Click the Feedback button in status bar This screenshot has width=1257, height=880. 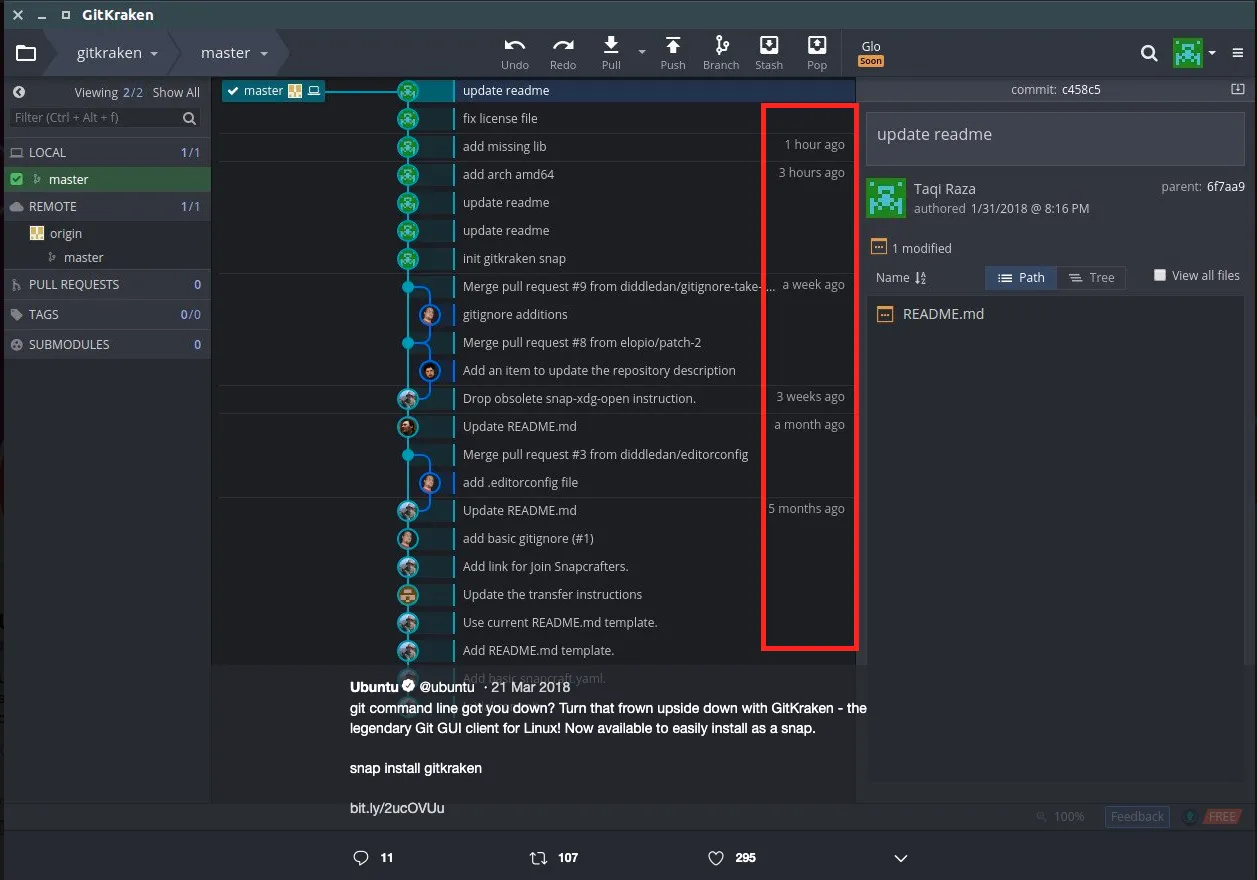(1137, 817)
